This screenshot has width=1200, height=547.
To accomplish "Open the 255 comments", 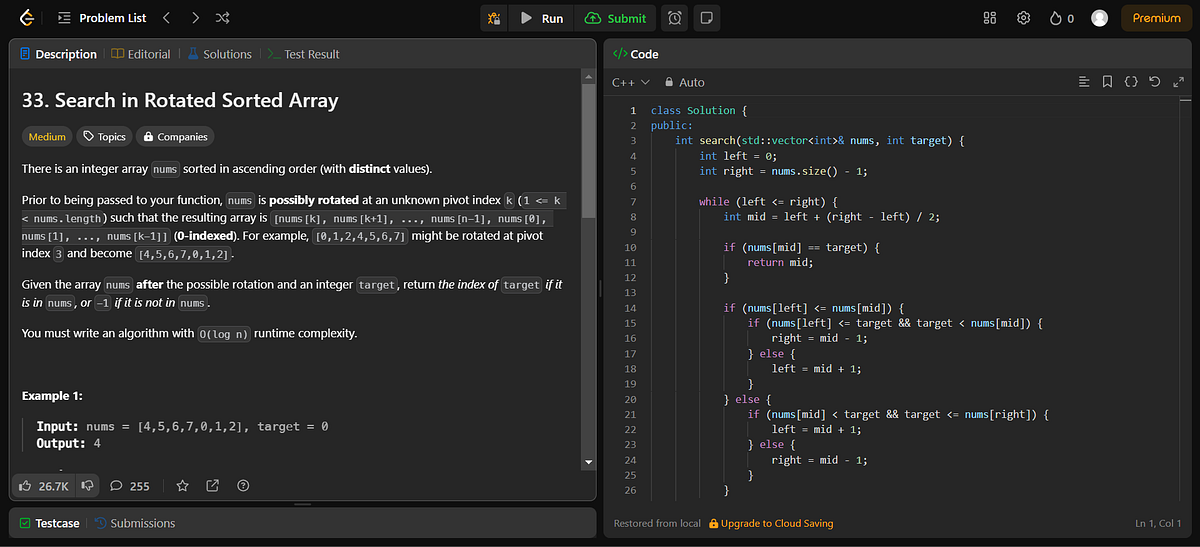I will (x=130, y=486).
